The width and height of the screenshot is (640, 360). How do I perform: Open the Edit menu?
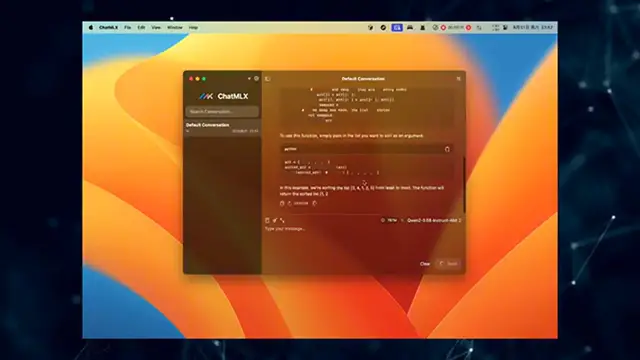pos(141,27)
